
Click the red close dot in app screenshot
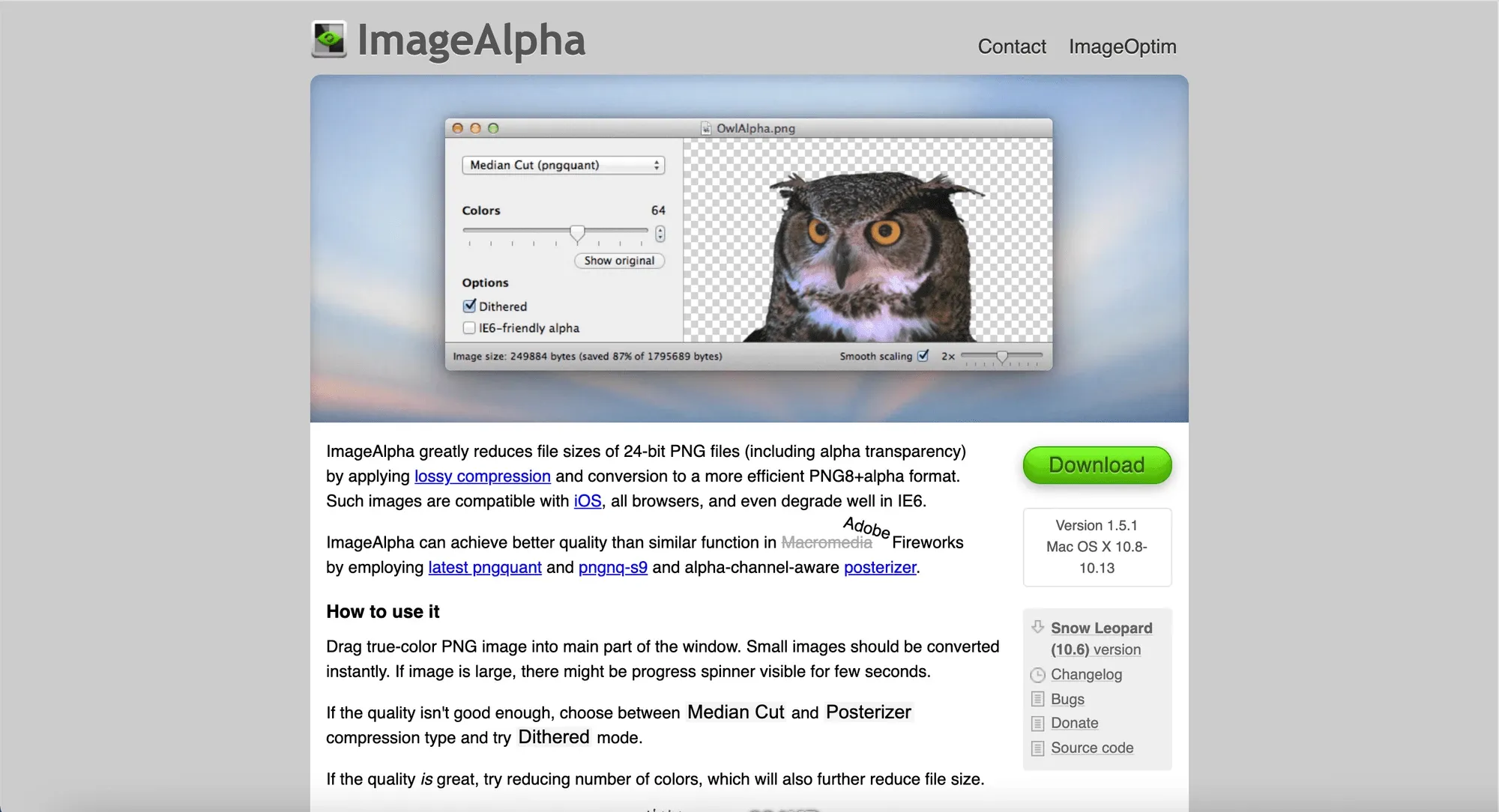coord(458,128)
